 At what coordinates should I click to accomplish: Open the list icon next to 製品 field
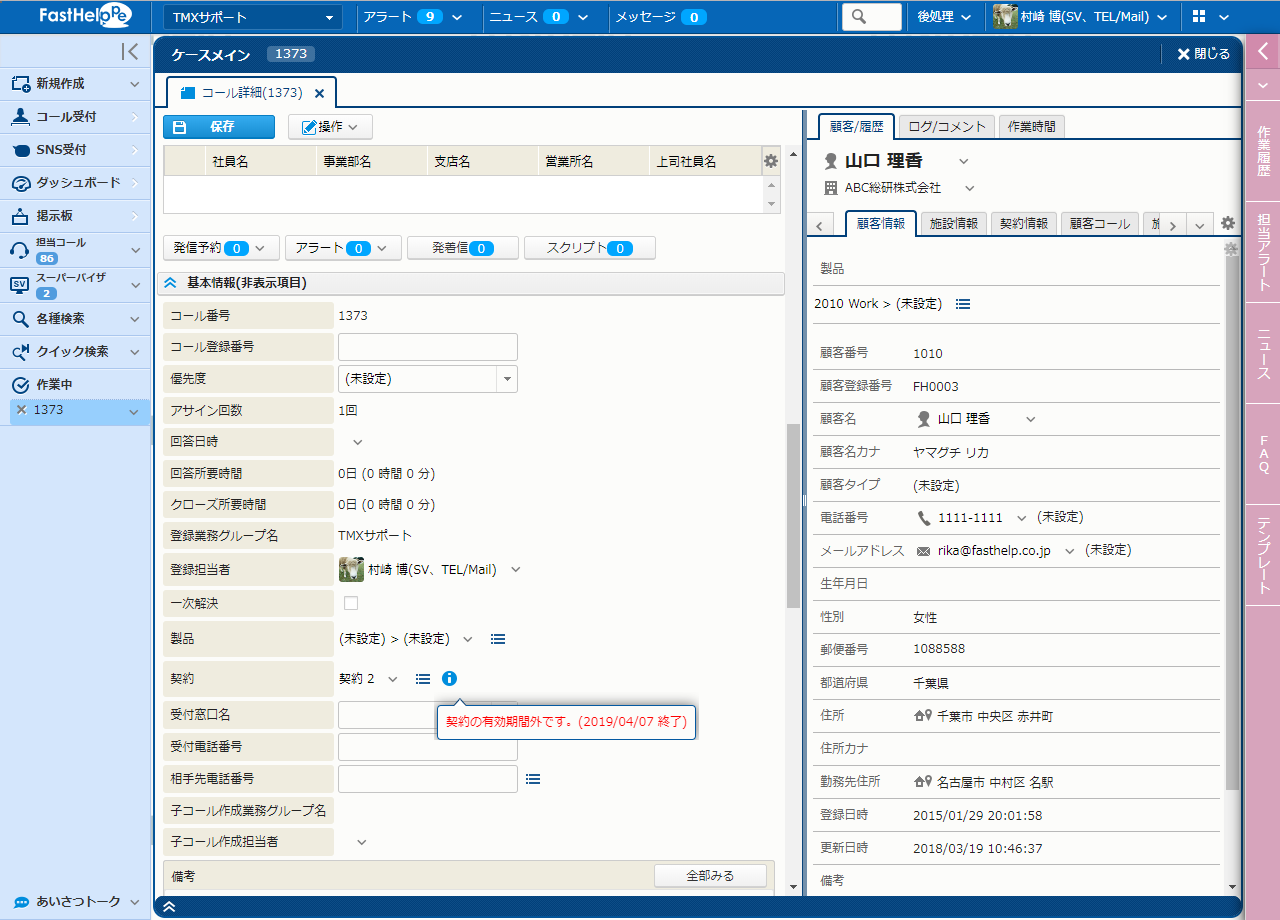(498, 639)
